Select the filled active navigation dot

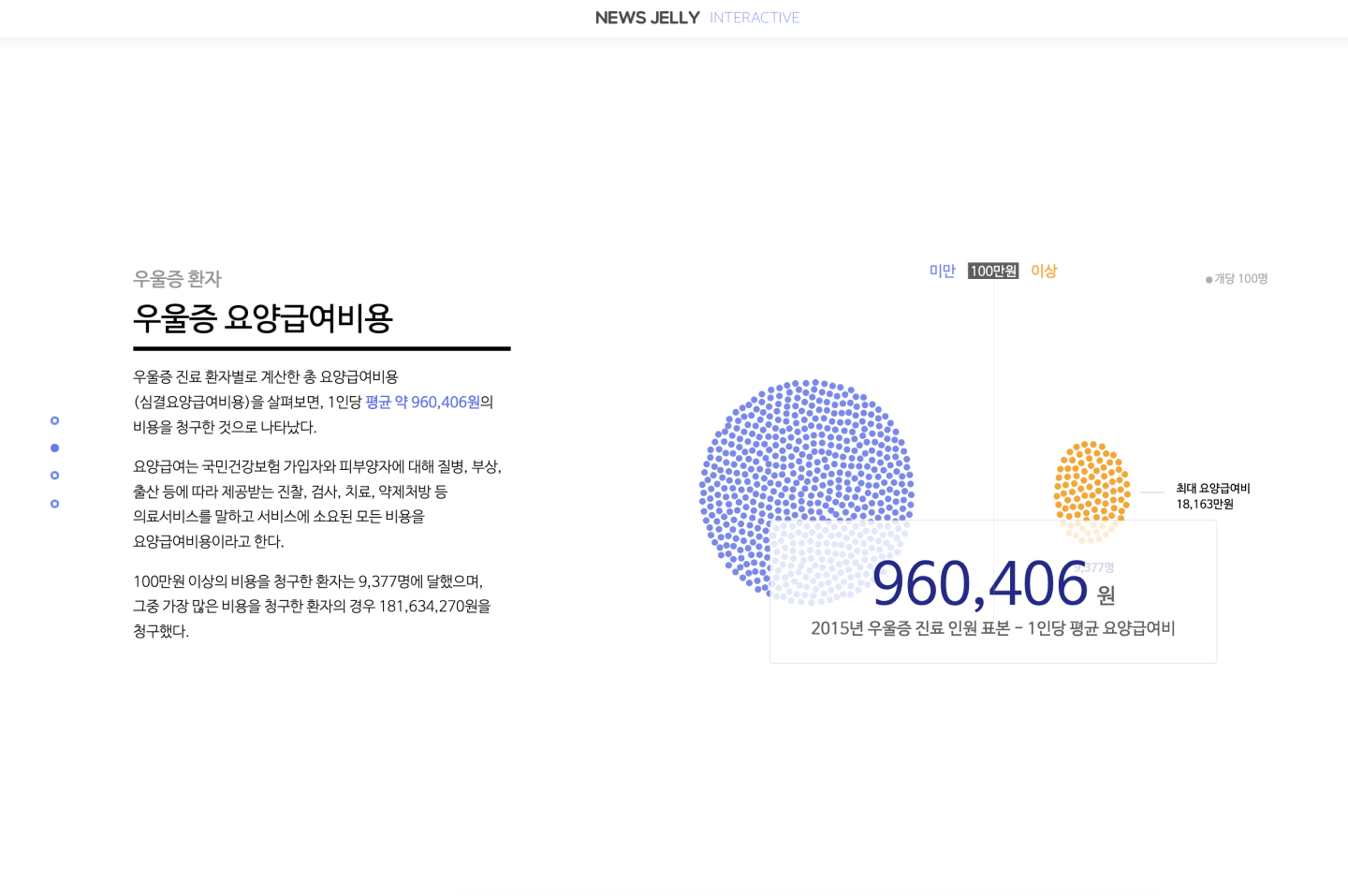(x=54, y=448)
